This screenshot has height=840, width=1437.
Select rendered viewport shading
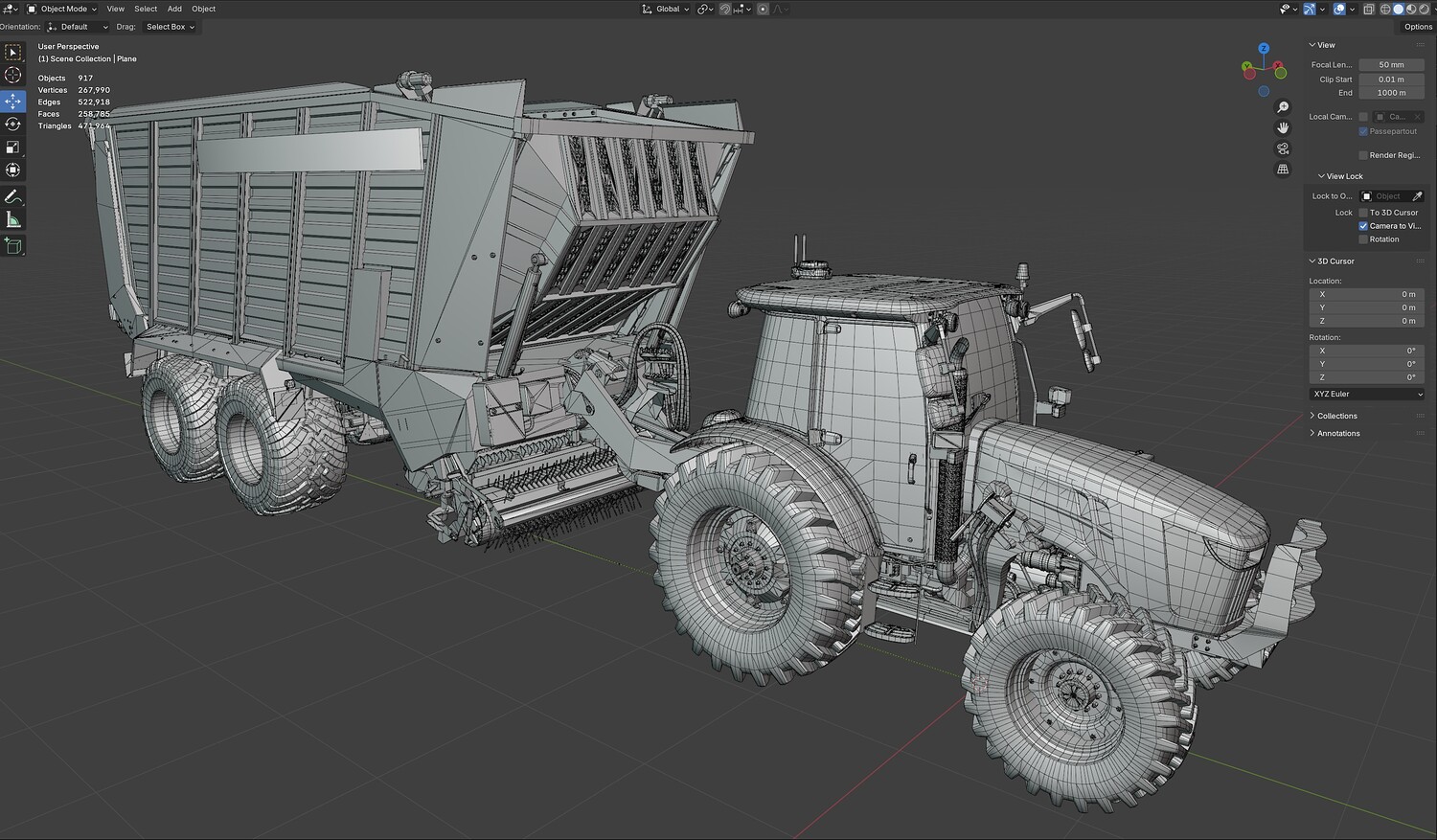[x=1423, y=9]
